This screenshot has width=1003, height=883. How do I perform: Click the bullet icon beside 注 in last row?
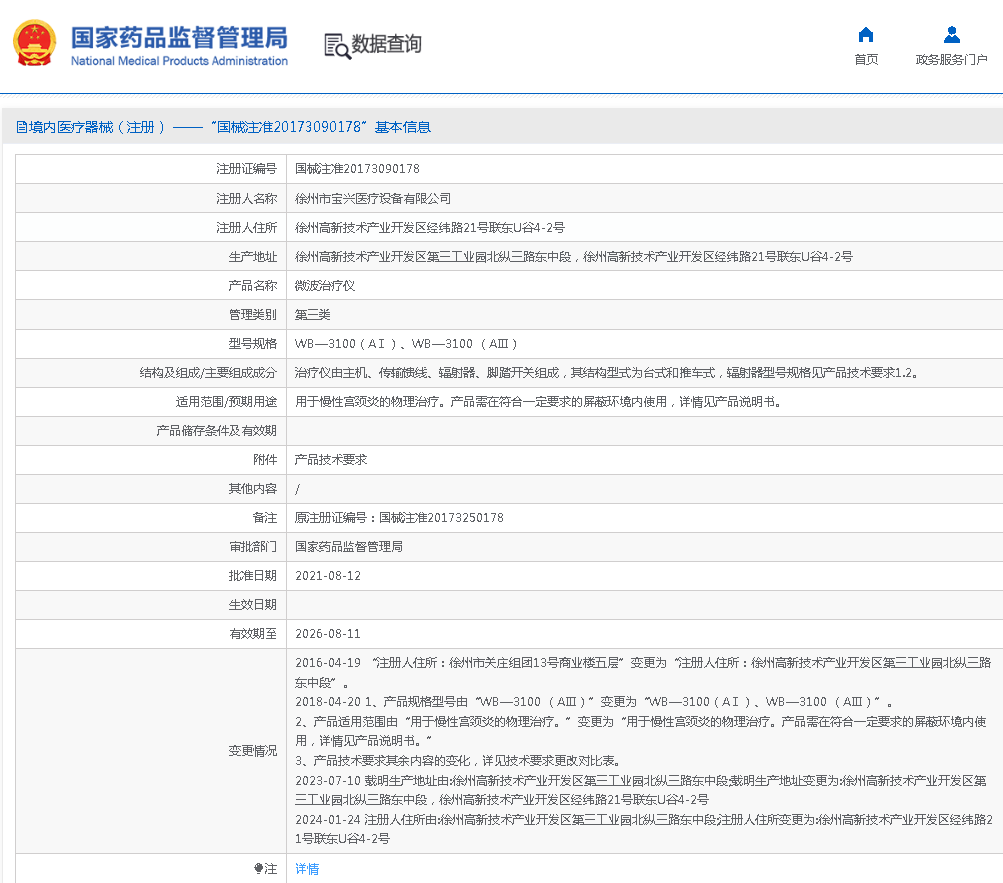(258, 868)
